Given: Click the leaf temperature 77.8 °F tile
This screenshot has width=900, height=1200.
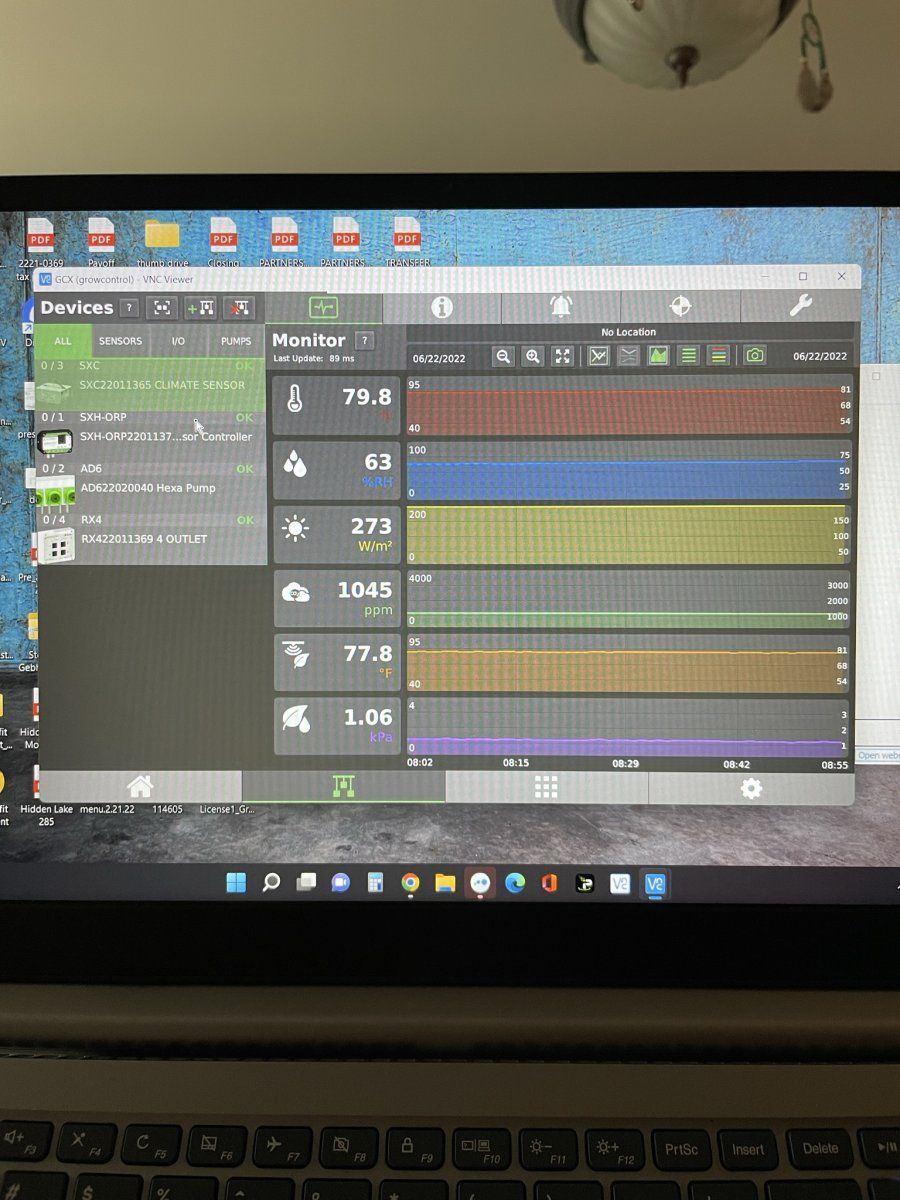Looking at the screenshot, I should click(x=337, y=662).
